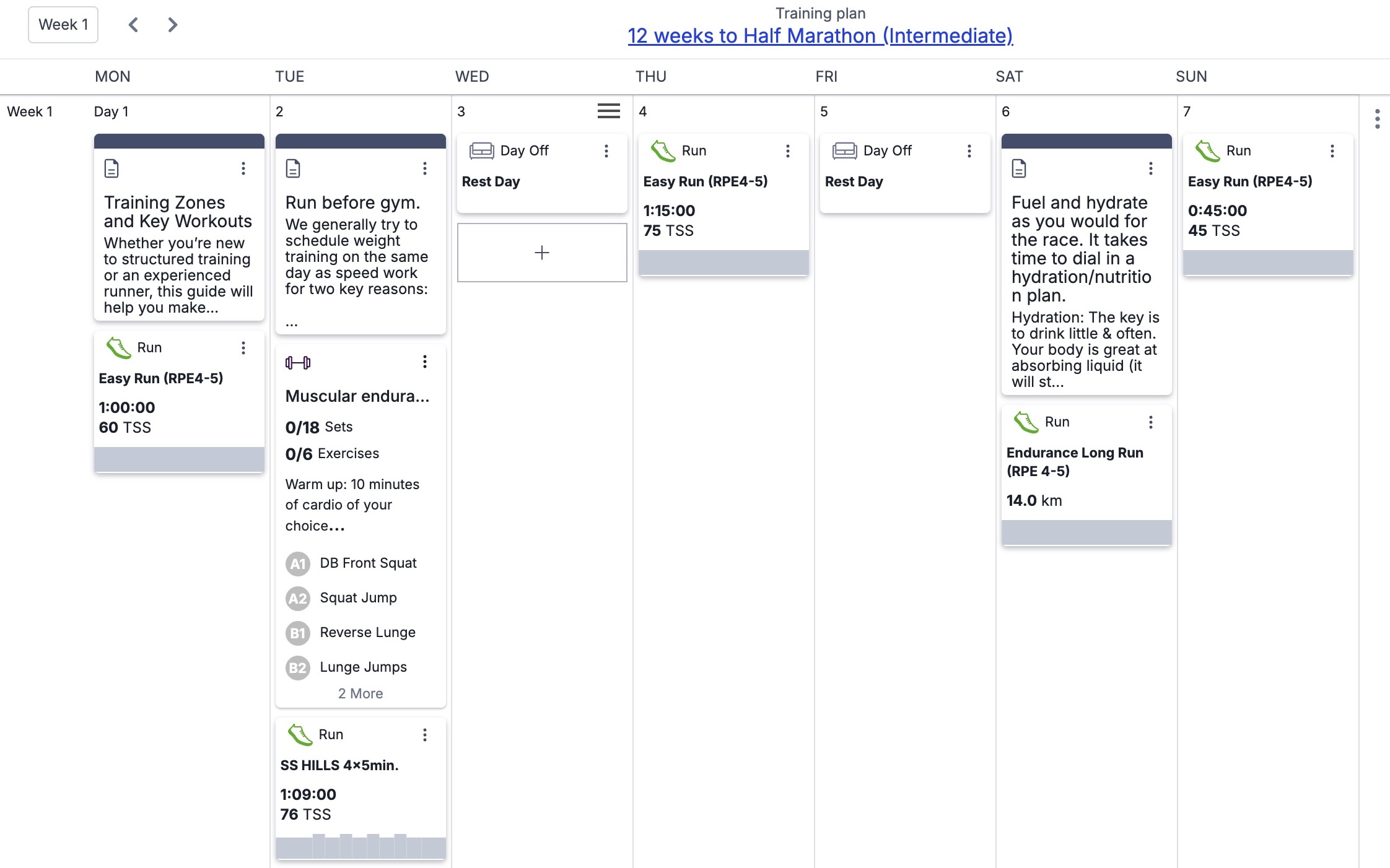Click the bed icon on Wednesday Day Off
Viewport: 1390px width, 868px height.
click(x=481, y=150)
